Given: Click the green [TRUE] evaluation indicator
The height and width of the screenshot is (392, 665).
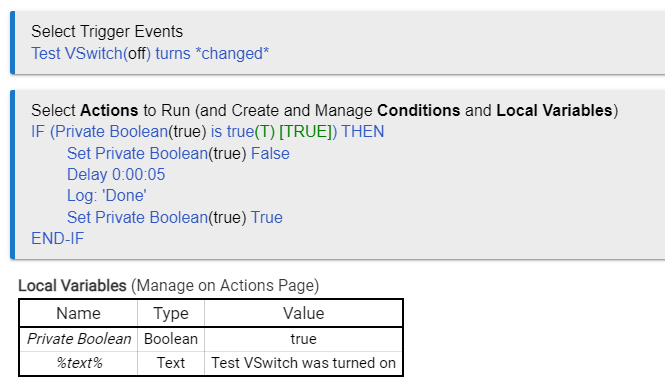Looking at the screenshot, I should 305,132.
